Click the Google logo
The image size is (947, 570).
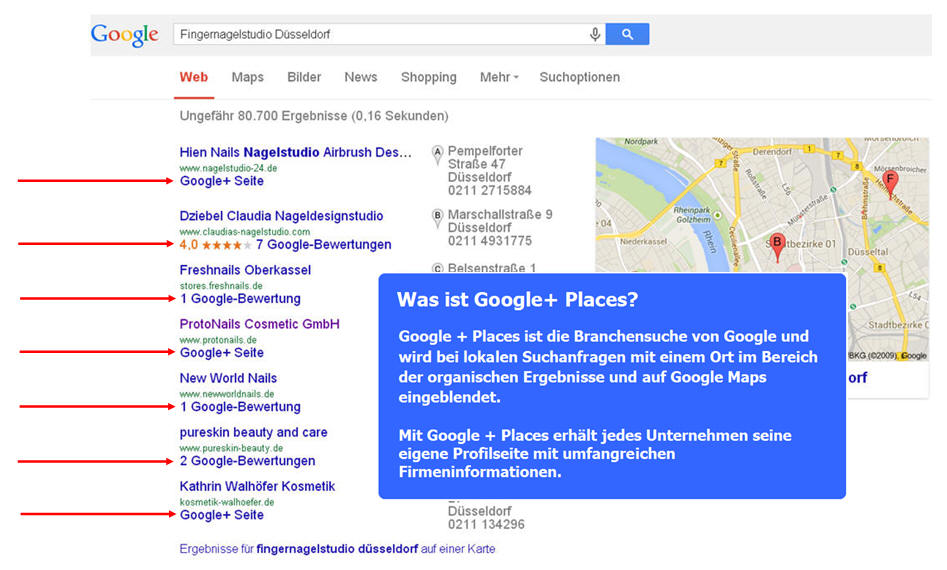[x=124, y=35]
